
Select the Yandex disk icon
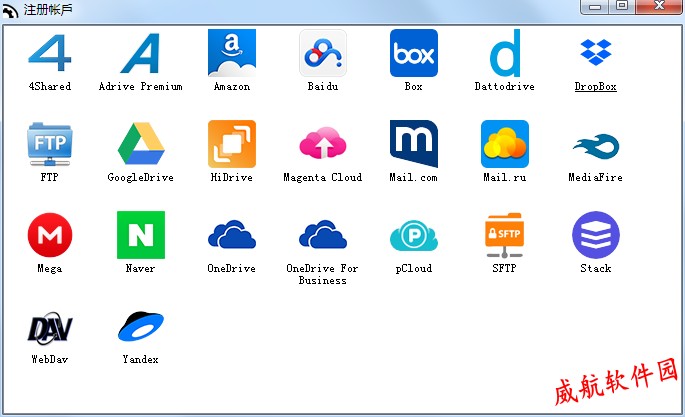141,326
